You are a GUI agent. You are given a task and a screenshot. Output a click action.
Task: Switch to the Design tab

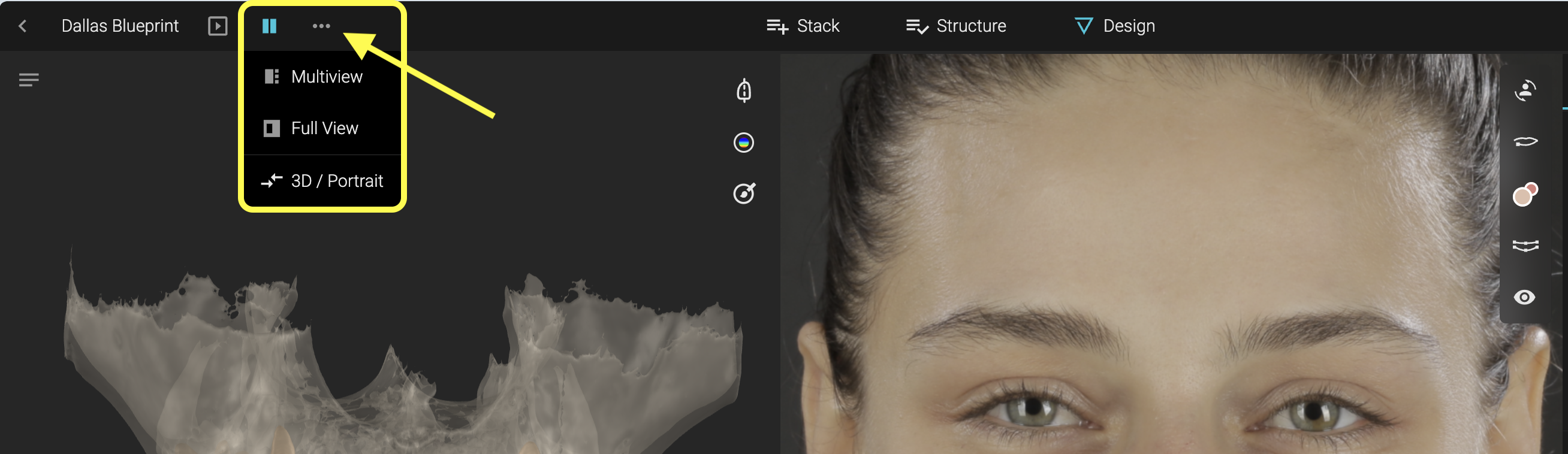pyautogui.click(x=1115, y=26)
